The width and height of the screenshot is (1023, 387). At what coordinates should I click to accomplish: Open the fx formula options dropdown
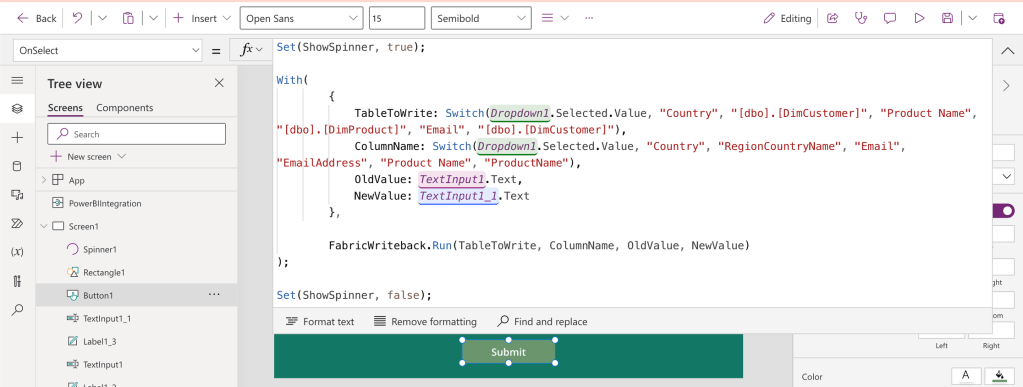tap(251, 50)
